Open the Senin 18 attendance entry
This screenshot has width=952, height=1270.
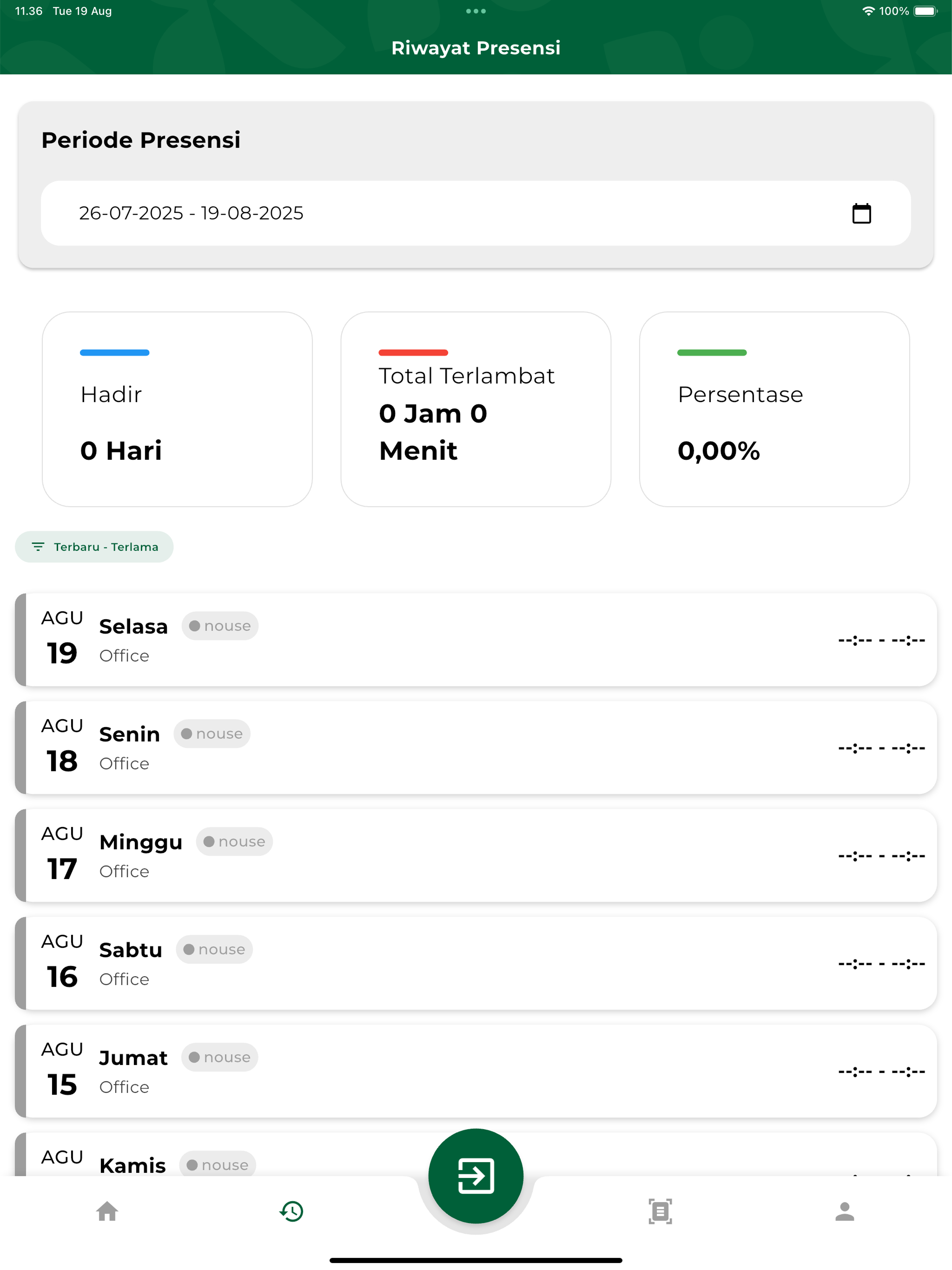476,747
